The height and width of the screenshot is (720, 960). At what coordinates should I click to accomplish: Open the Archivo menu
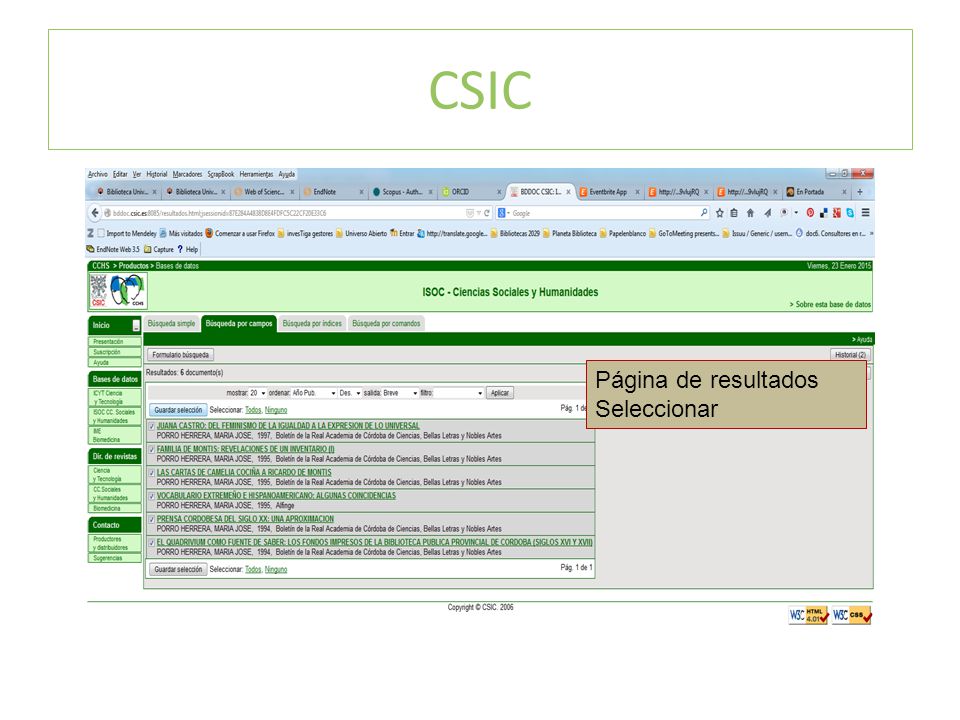coord(97,174)
